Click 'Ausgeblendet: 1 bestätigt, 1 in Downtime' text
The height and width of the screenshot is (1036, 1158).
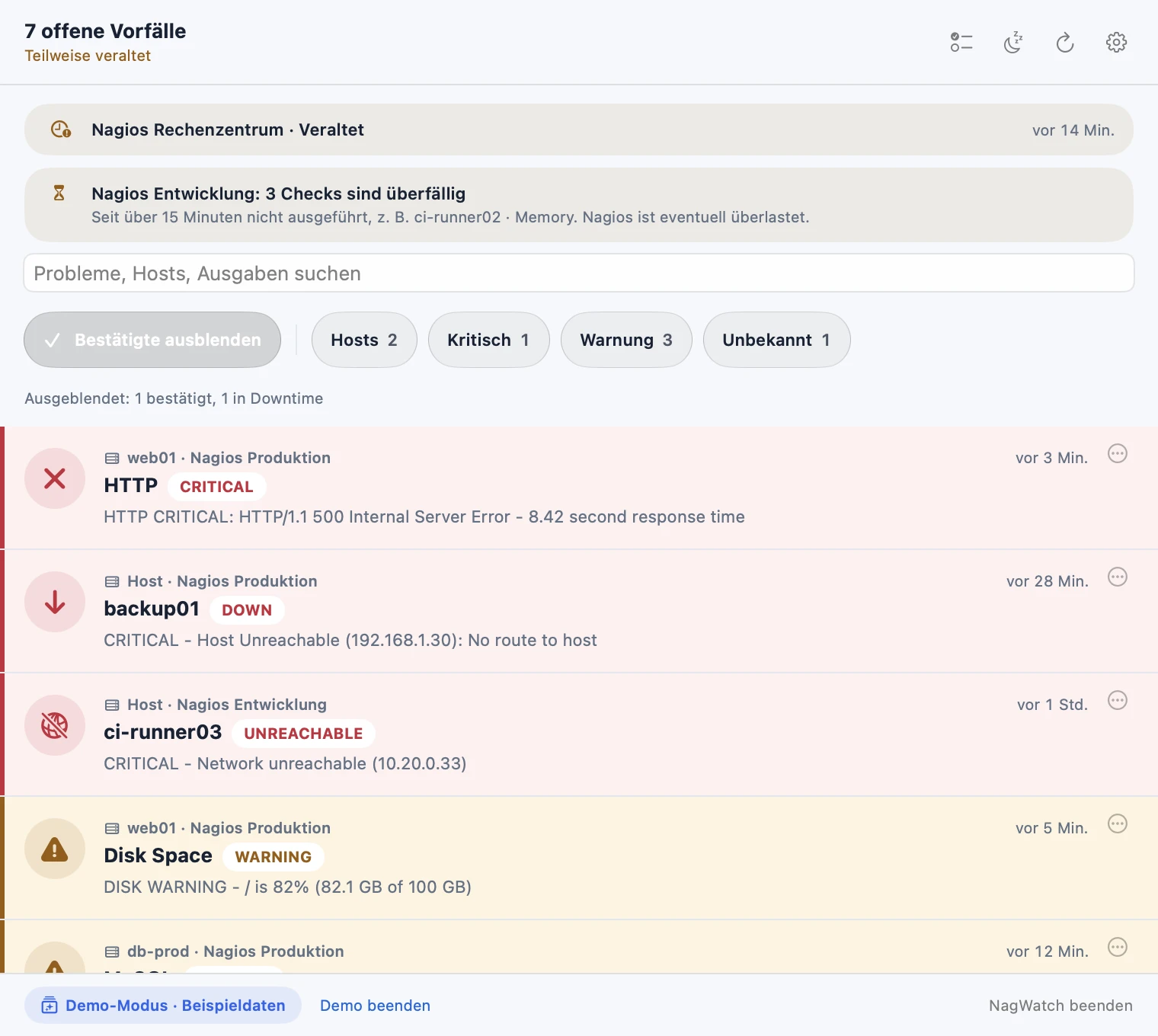174,398
